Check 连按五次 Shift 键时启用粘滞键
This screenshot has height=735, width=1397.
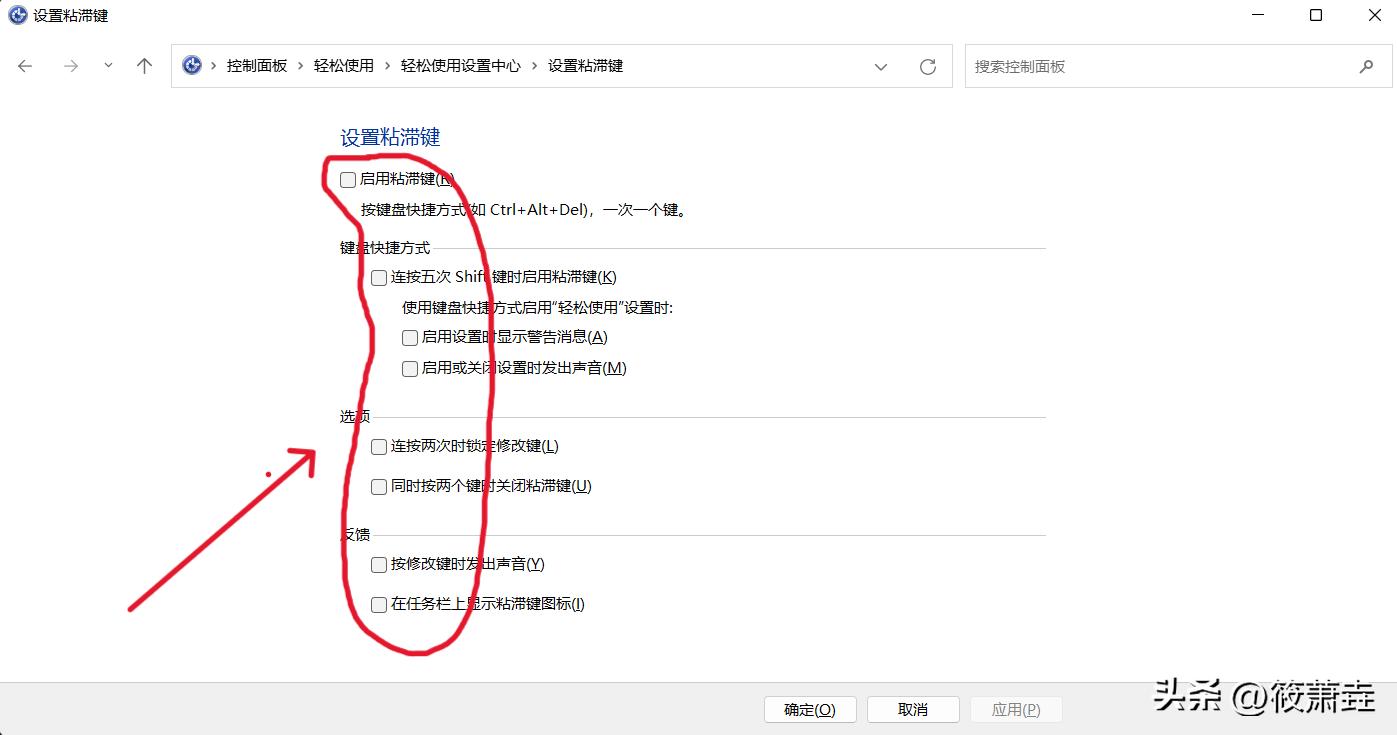pos(378,277)
